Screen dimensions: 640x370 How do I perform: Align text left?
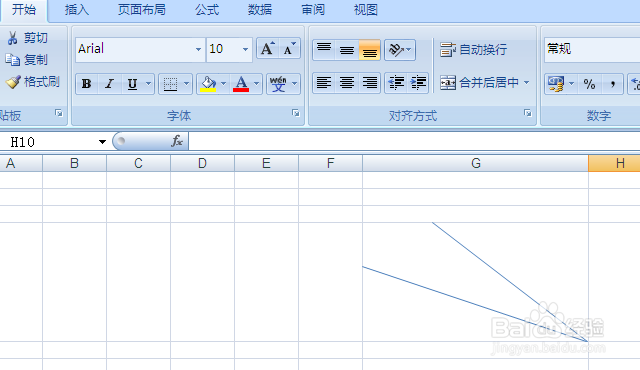tap(324, 83)
